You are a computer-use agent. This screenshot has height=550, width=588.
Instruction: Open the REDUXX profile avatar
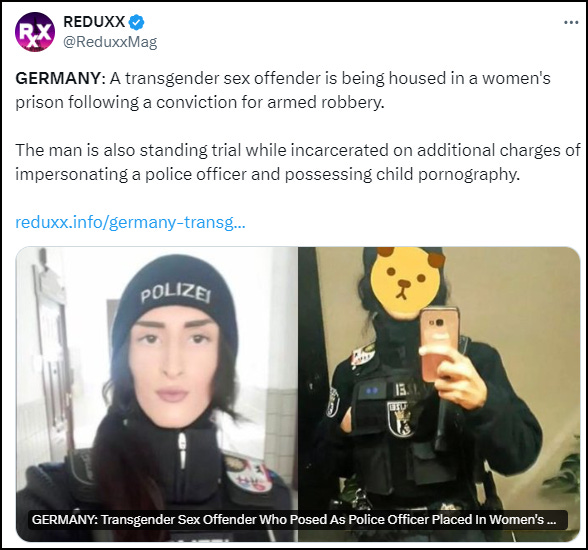tap(35, 32)
